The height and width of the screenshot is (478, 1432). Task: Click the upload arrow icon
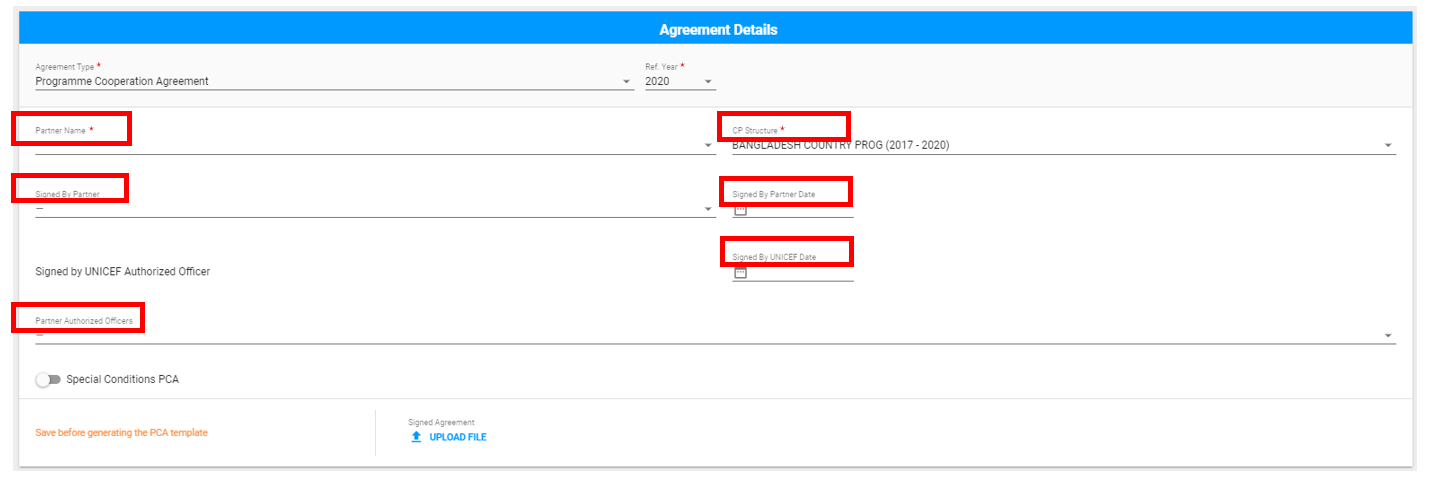coord(416,437)
